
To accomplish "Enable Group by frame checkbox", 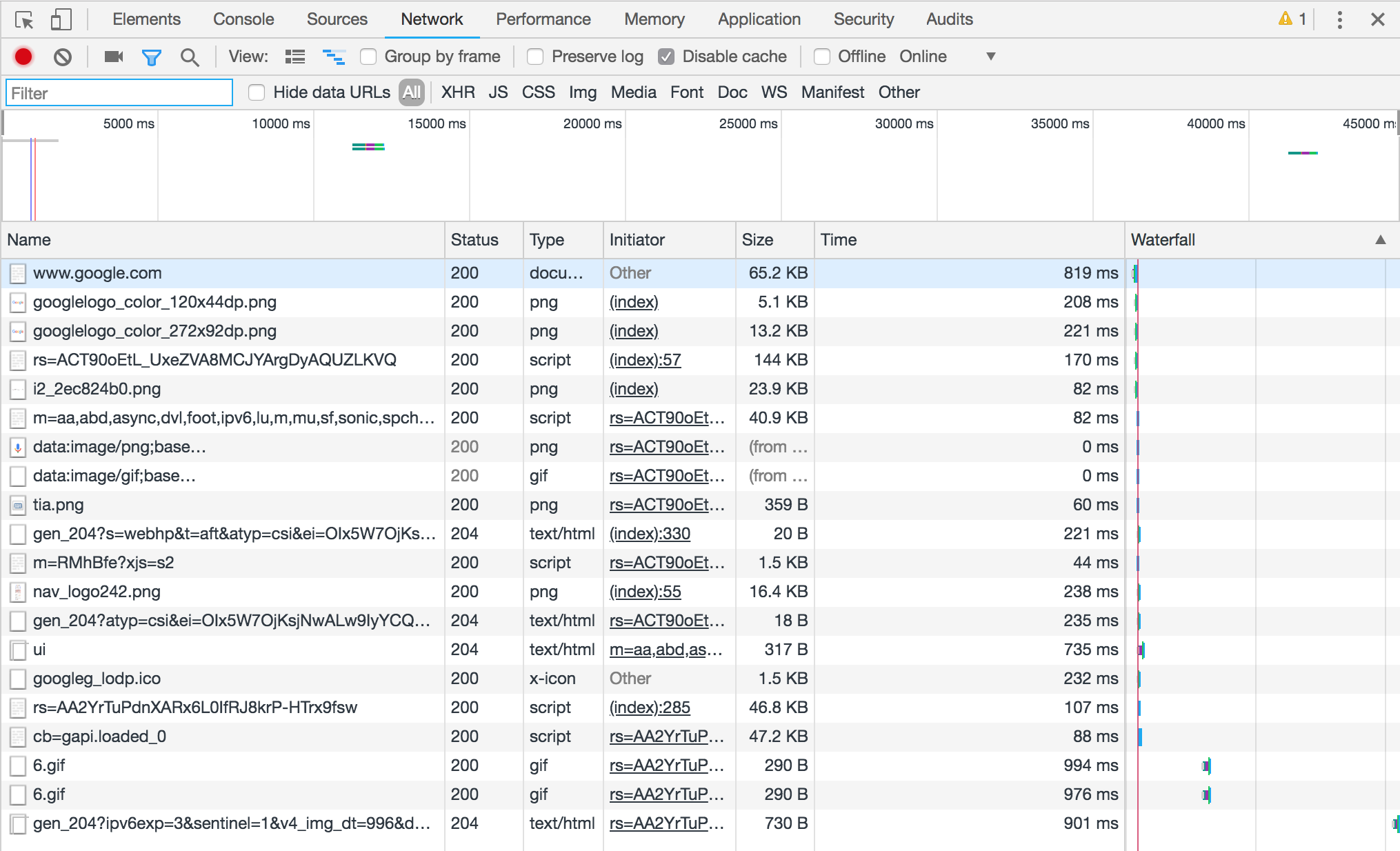I will click(368, 57).
